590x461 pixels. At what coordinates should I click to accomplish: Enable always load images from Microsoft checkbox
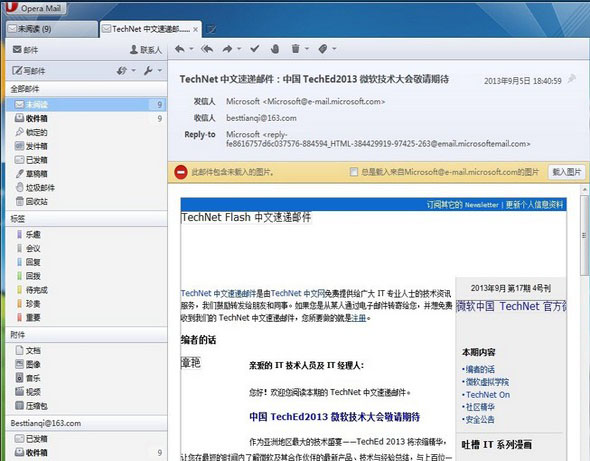354,172
